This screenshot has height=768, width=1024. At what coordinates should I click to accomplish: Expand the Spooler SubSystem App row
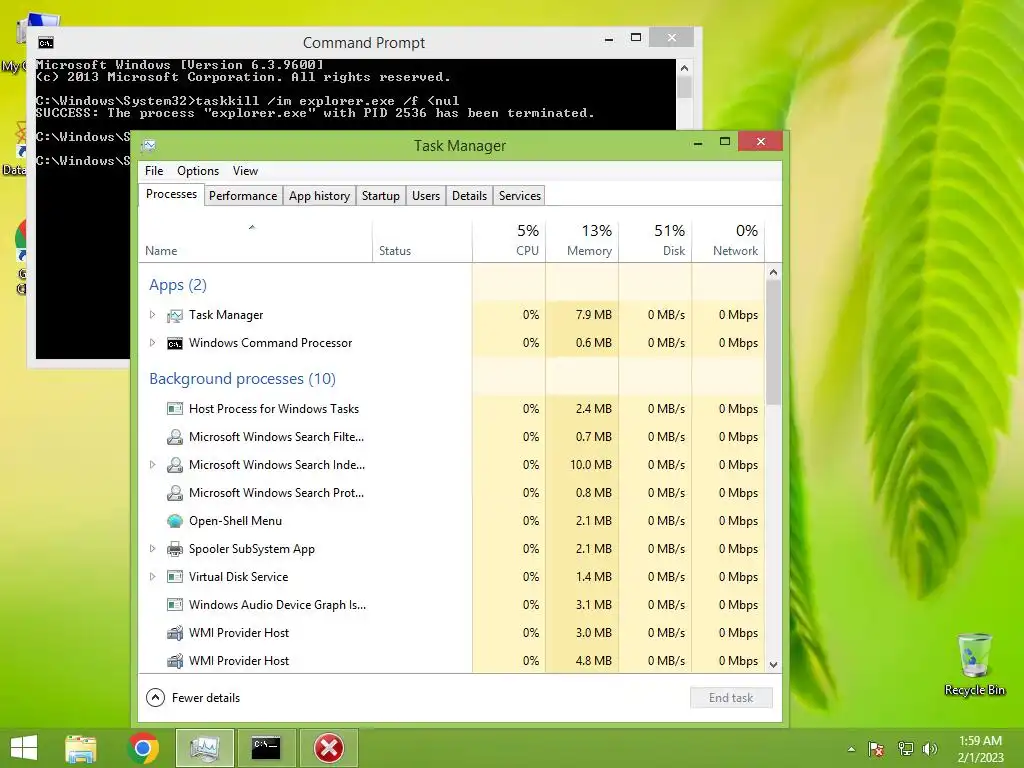pyautogui.click(x=152, y=549)
